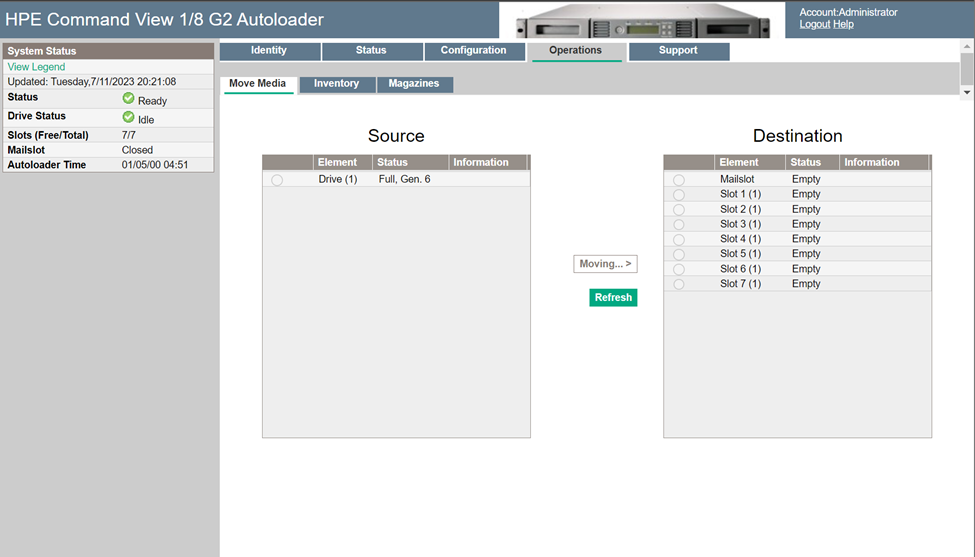Click the Moving... > button

(x=605, y=264)
